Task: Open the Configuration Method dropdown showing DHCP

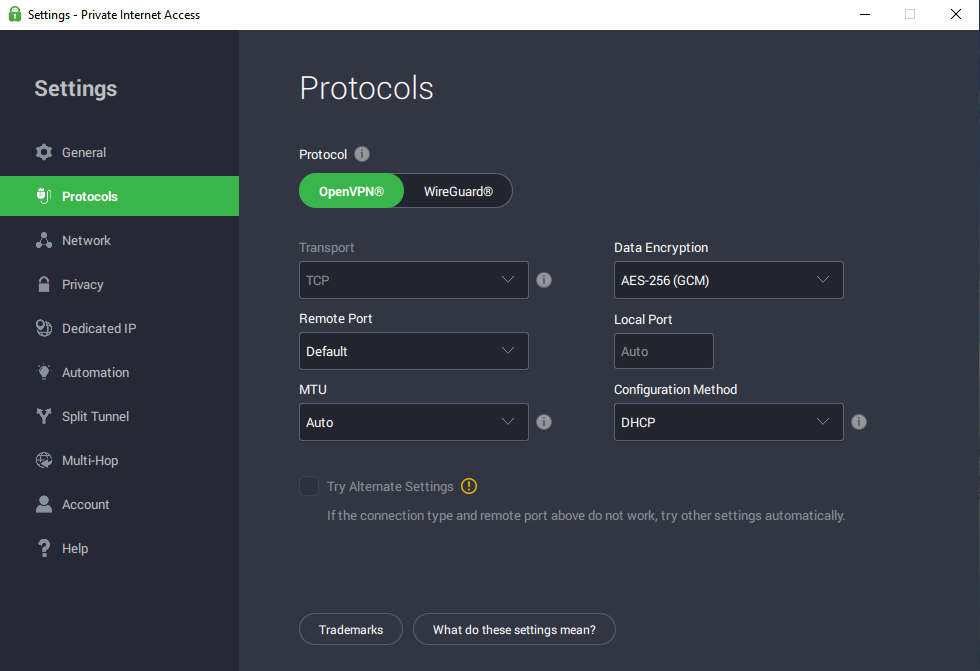Action: [x=729, y=422]
